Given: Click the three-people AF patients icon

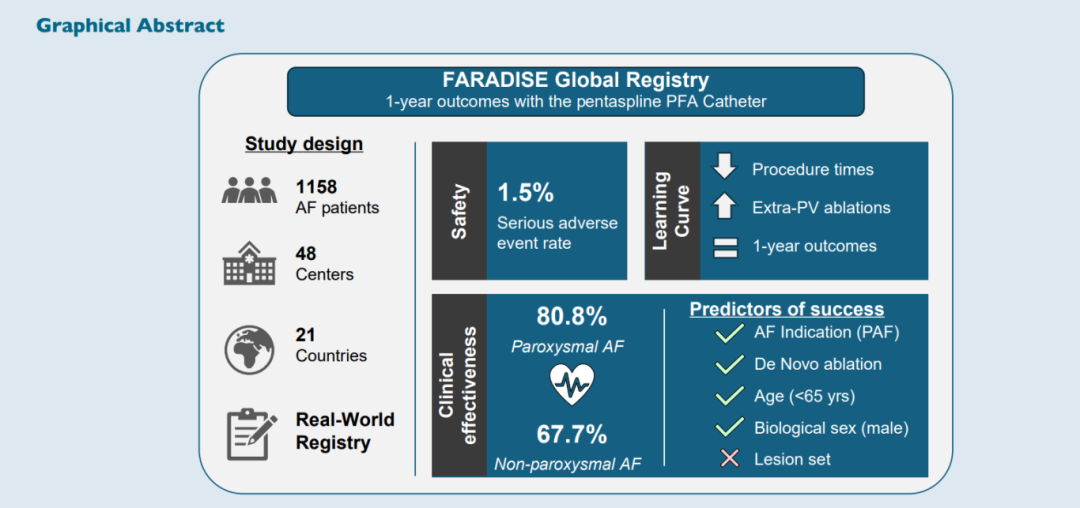Looking at the screenshot, I should tap(249, 191).
